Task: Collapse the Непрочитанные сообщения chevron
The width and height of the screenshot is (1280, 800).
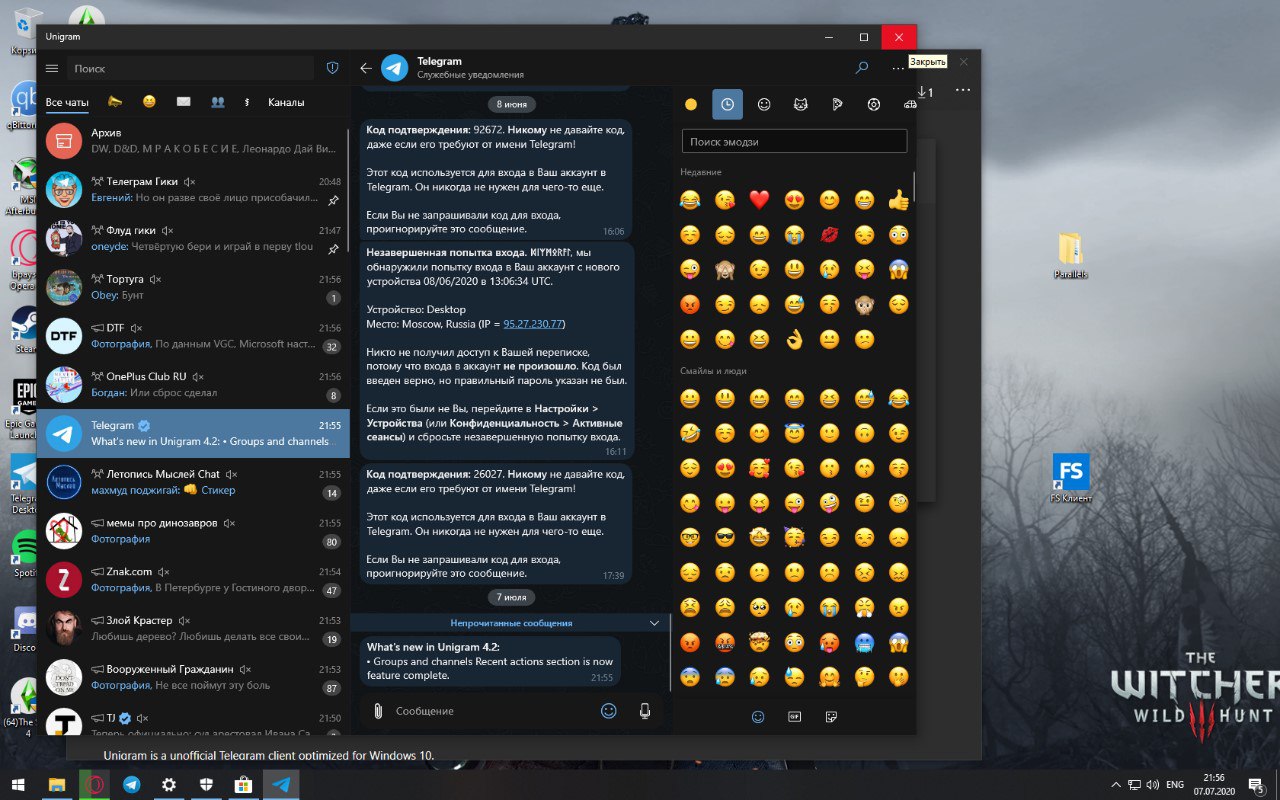Action: tap(654, 623)
